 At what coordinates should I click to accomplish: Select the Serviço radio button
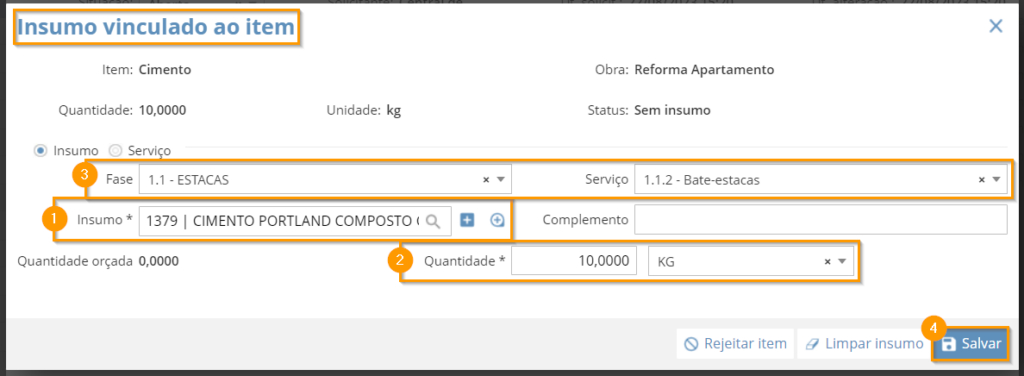click(x=116, y=151)
